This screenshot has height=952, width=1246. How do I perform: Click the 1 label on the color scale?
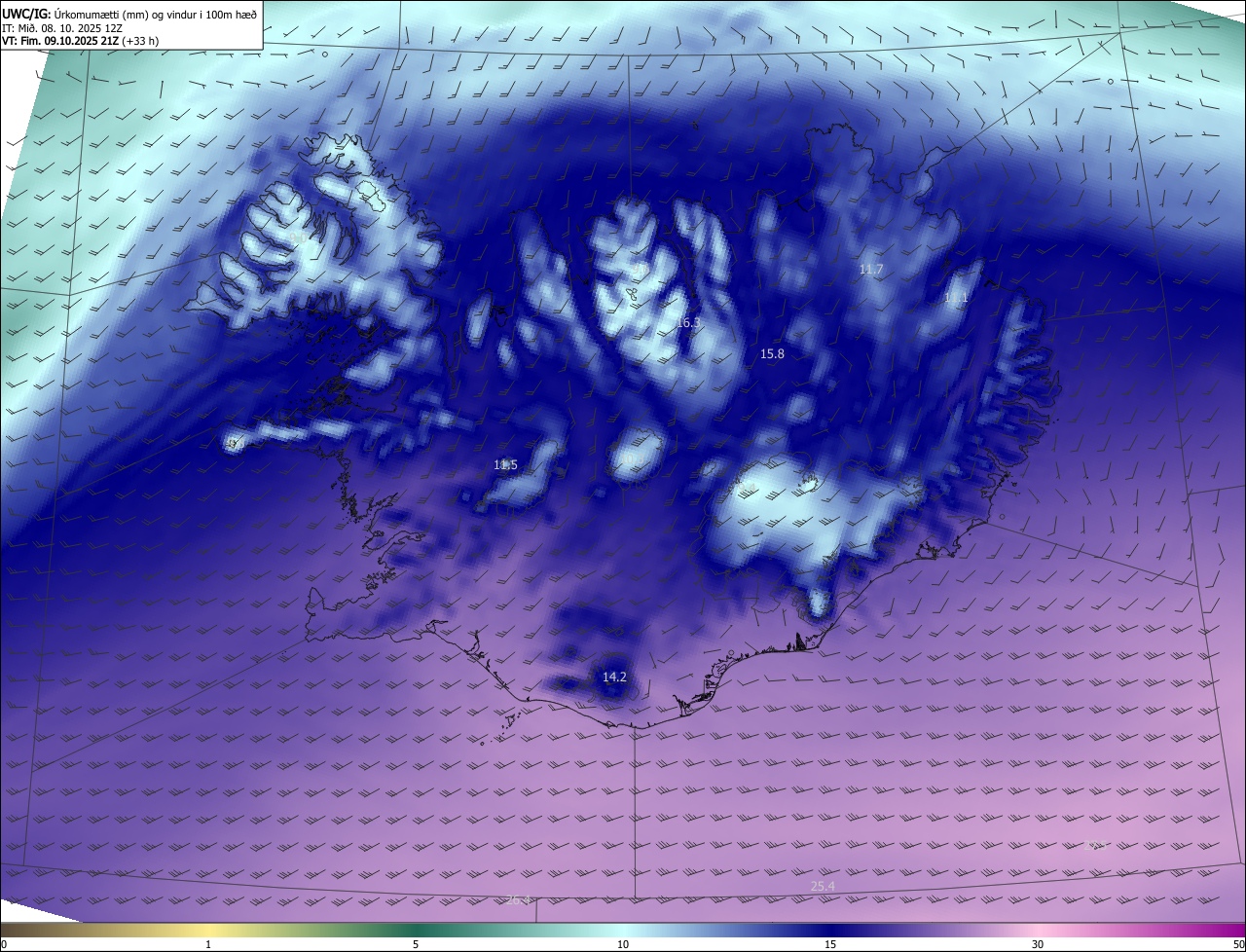coord(208,944)
